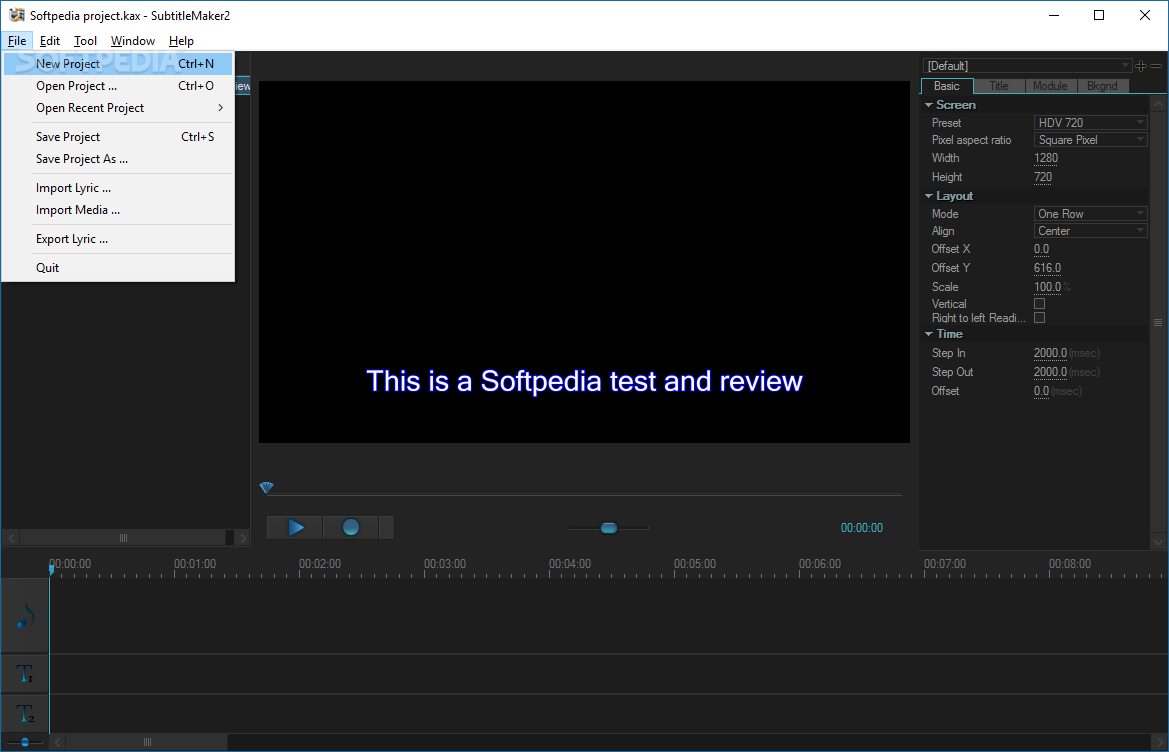1169x752 pixels.
Task: Select the T2 text track icon
Action: point(25,714)
